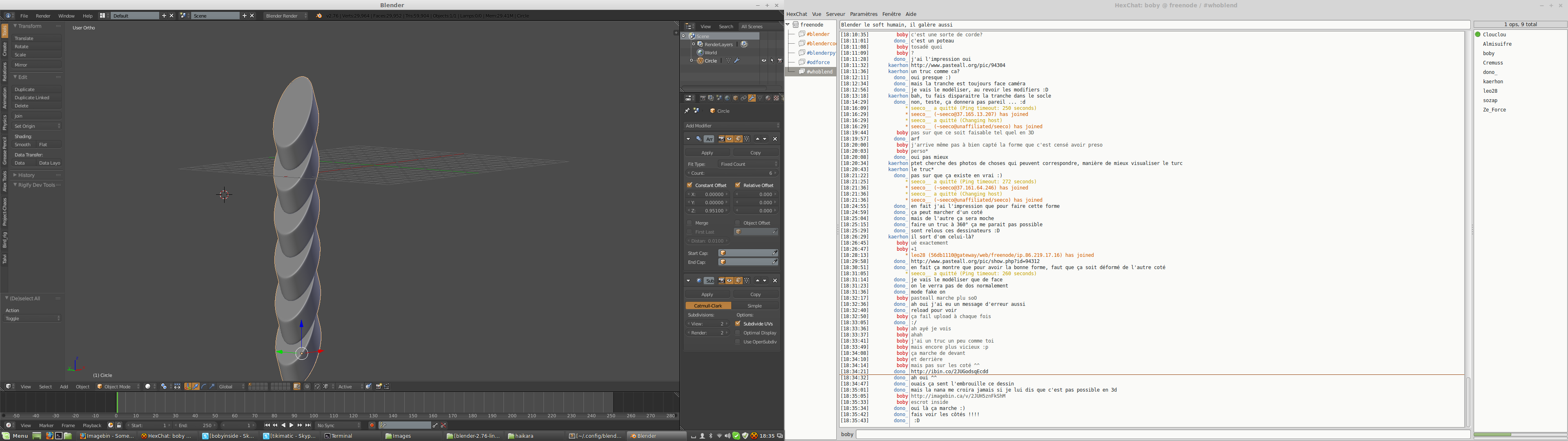The width and height of the screenshot is (1568, 441).
Task: Open the Window menu in Blender
Action: (x=66, y=16)
